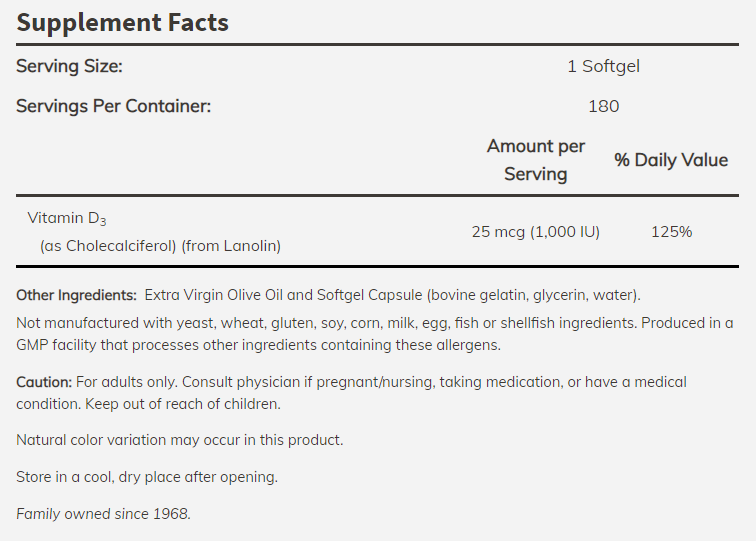This screenshot has width=756, height=541.
Task: Click the Caution label
Action: (44, 382)
